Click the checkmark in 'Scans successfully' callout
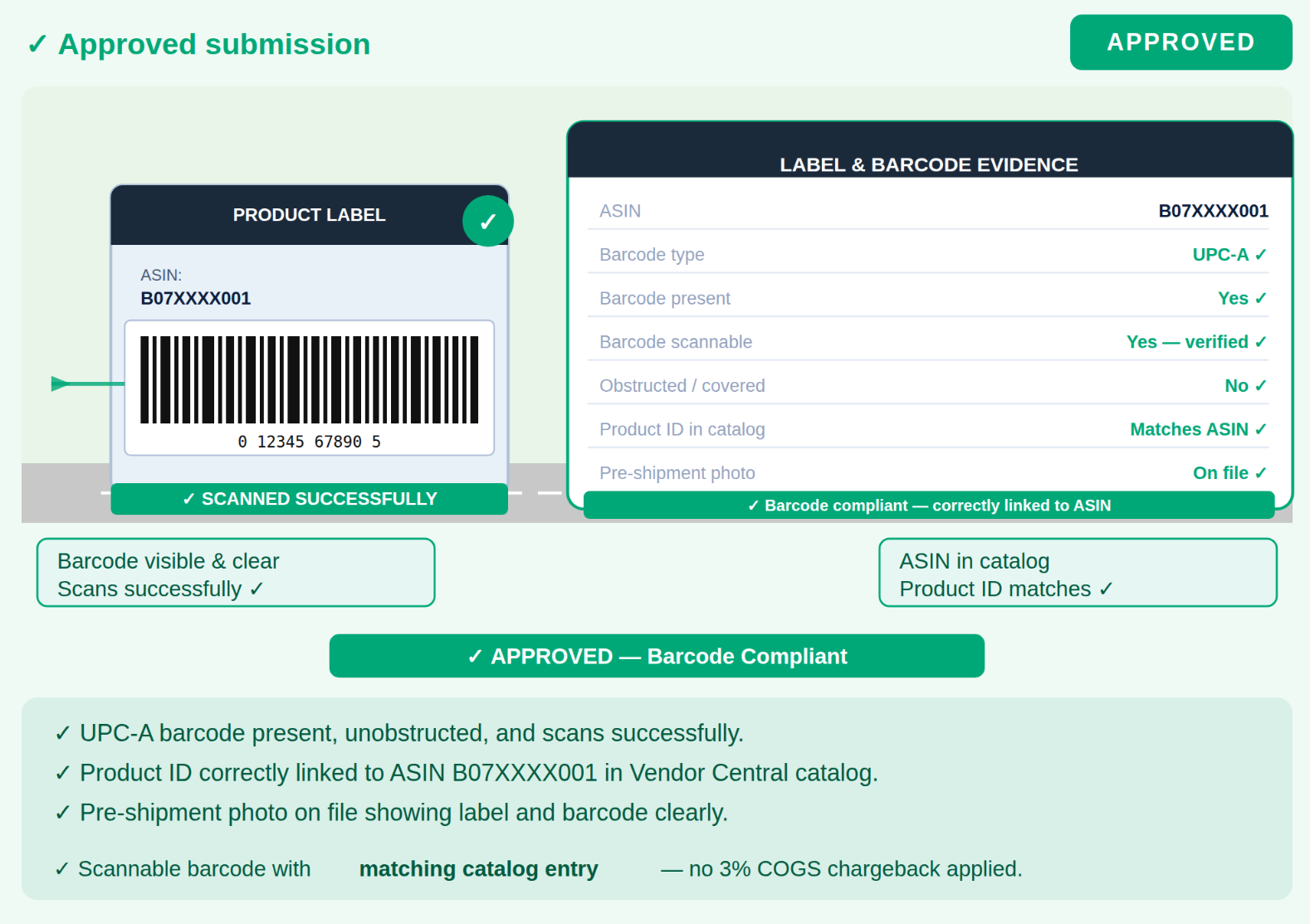 point(257,589)
